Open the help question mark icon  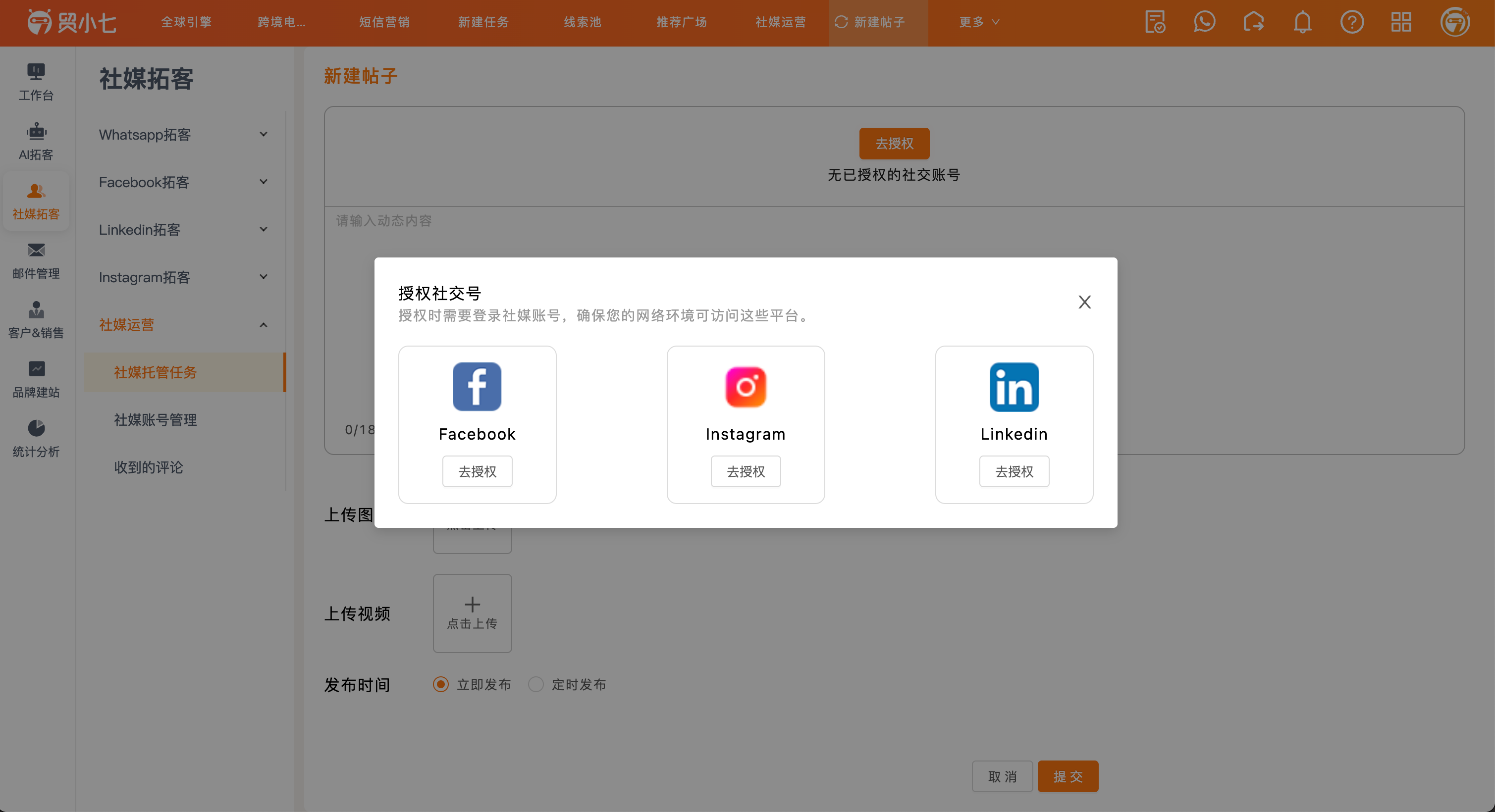click(1352, 22)
